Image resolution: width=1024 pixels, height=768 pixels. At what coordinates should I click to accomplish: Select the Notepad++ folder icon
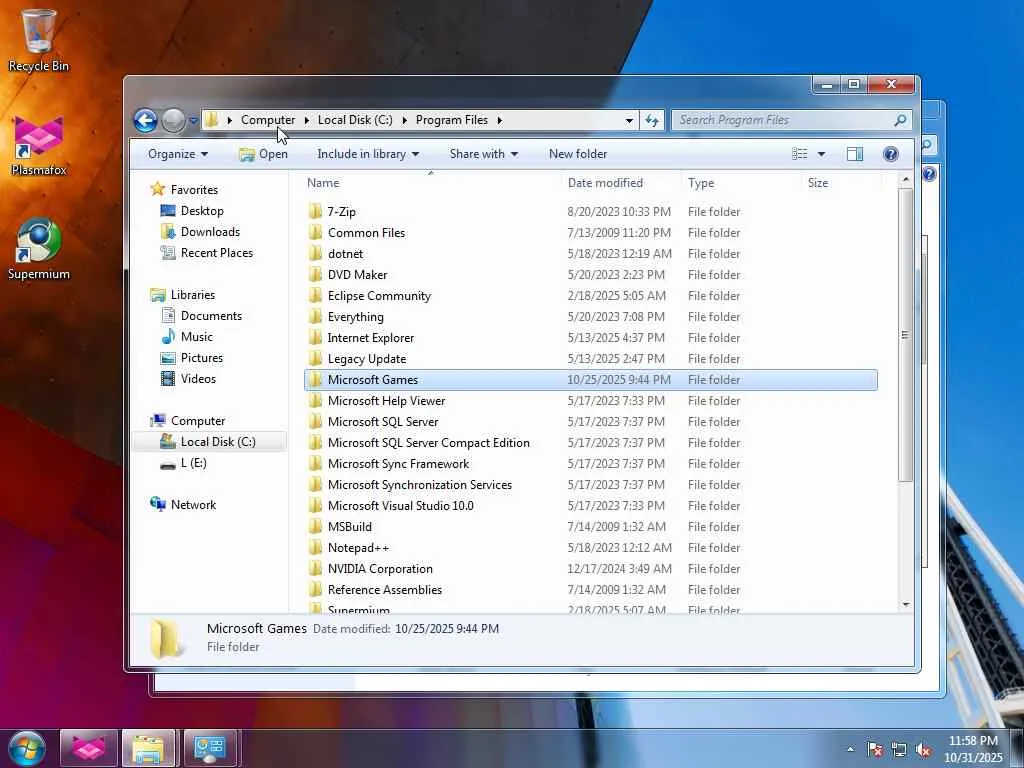point(315,547)
